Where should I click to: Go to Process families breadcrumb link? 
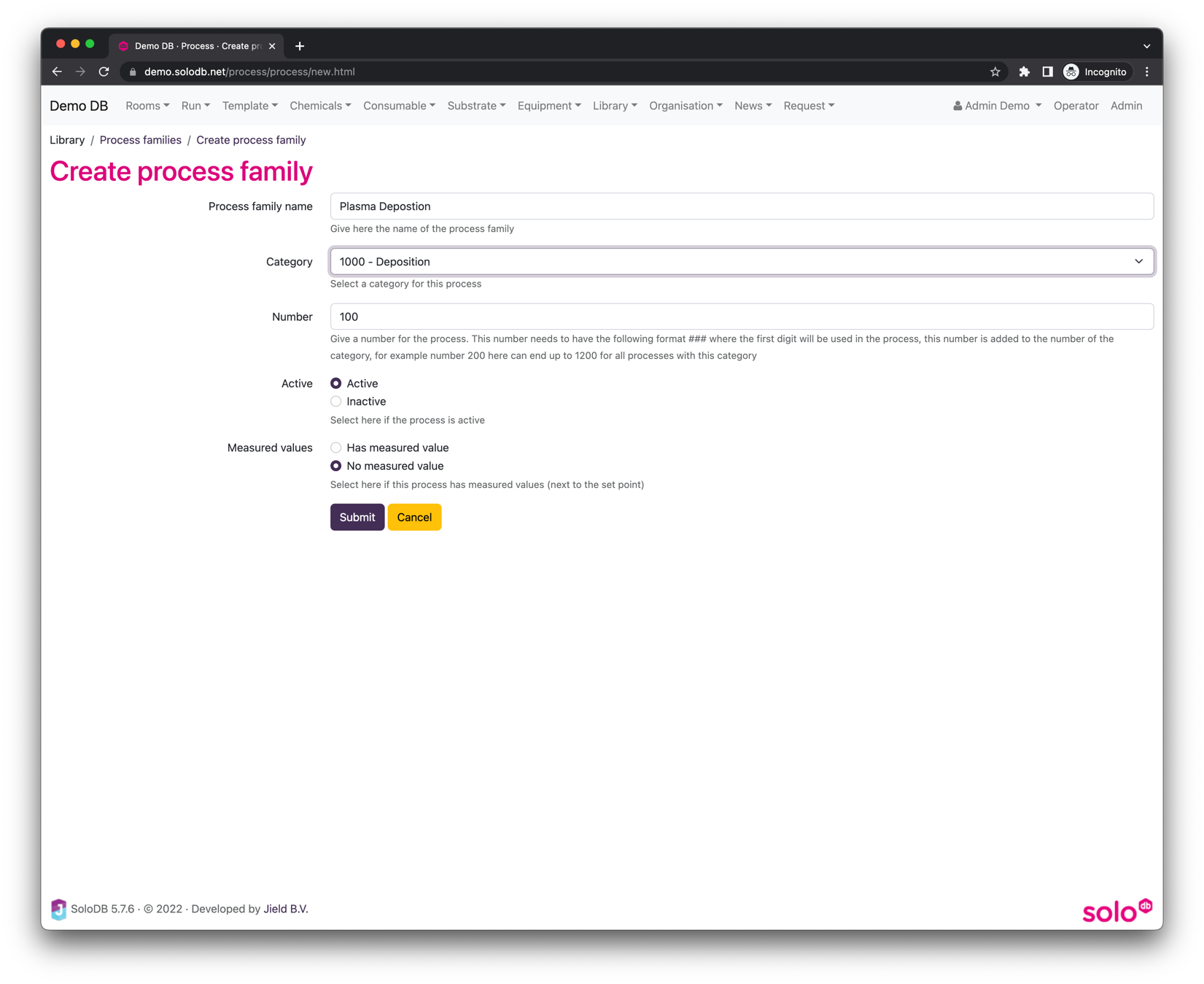140,140
